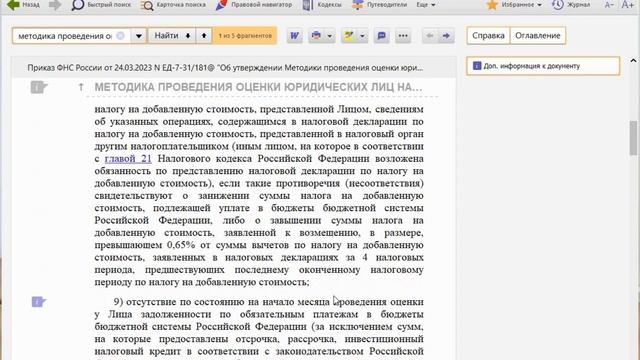Go back with the green Назад arrow
Viewport: 640px width, 360px height.
pos(24,5)
